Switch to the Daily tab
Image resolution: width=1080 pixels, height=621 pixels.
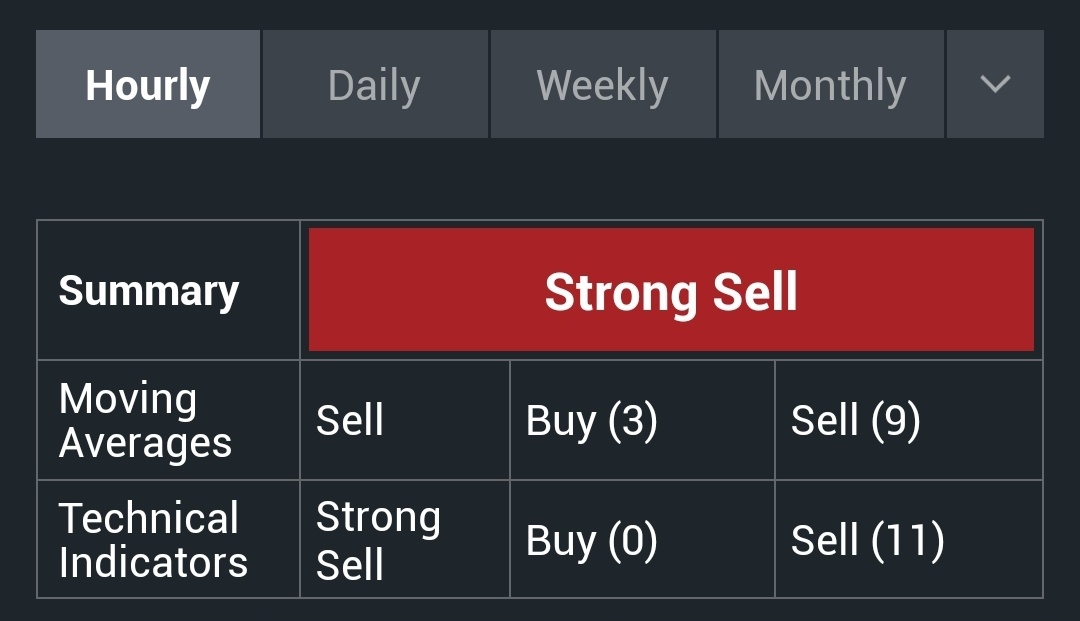coord(375,84)
